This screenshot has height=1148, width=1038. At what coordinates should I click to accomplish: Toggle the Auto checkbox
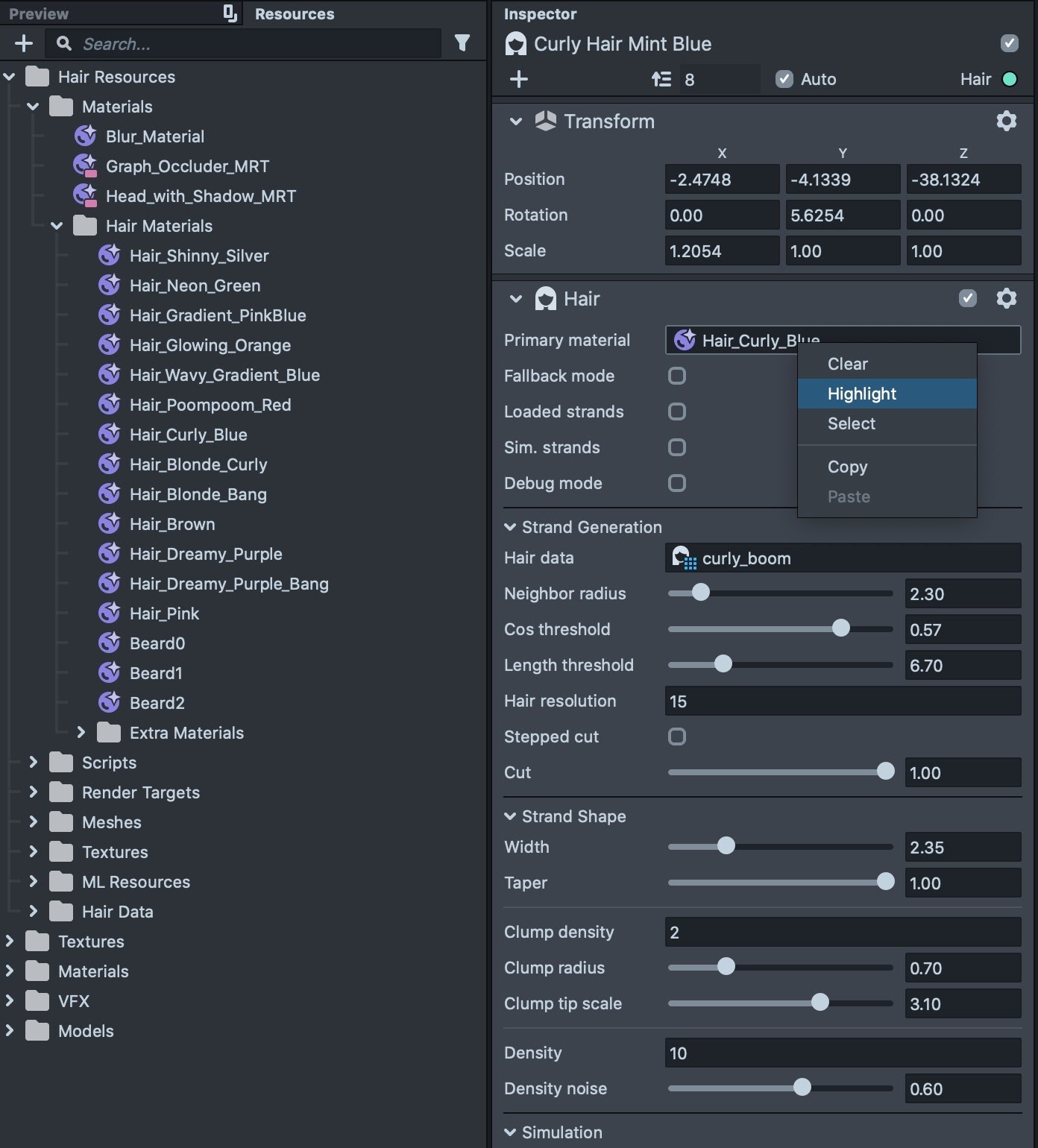tap(784, 79)
